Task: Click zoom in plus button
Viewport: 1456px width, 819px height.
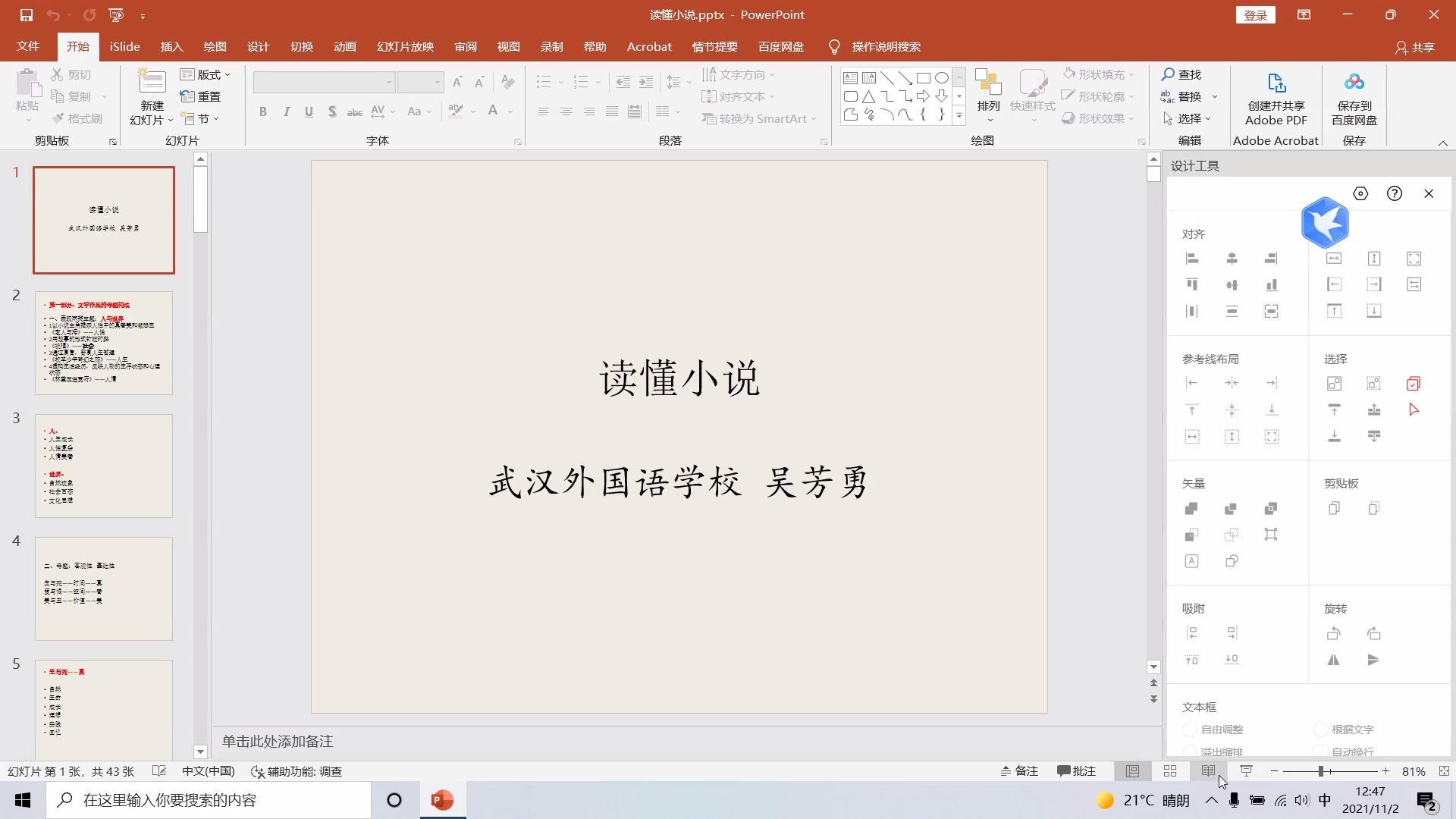Action: [x=1385, y=771]
